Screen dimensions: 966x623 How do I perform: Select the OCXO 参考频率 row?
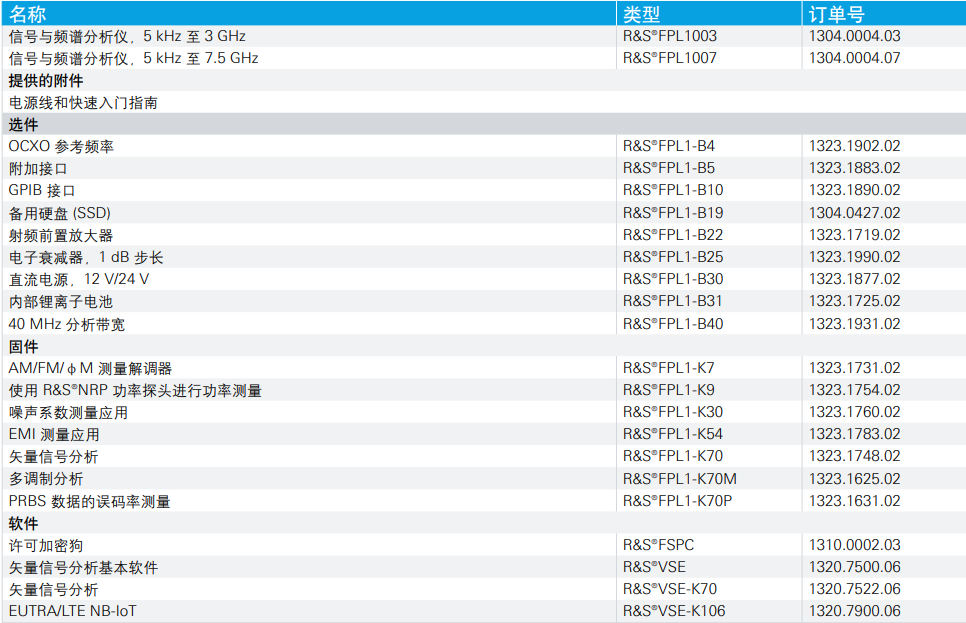[61, 147]
